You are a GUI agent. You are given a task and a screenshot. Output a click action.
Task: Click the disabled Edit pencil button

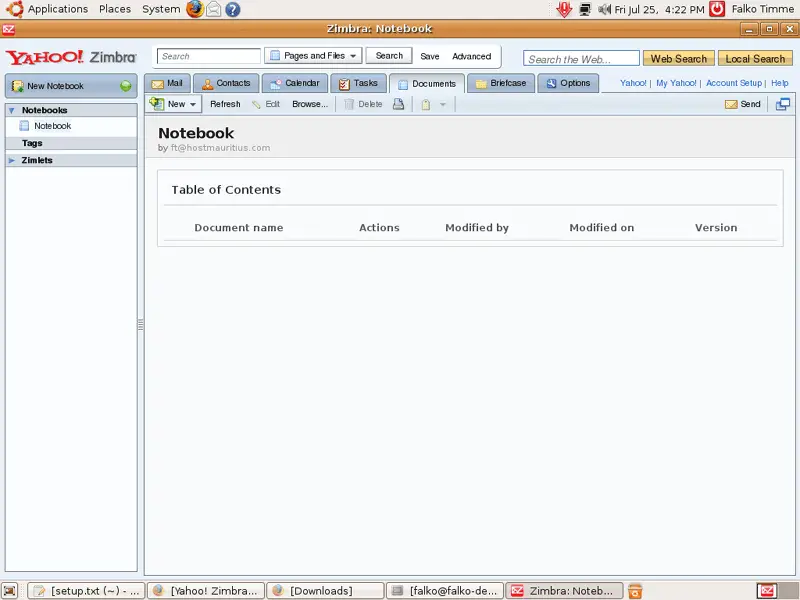pos(266,104)
